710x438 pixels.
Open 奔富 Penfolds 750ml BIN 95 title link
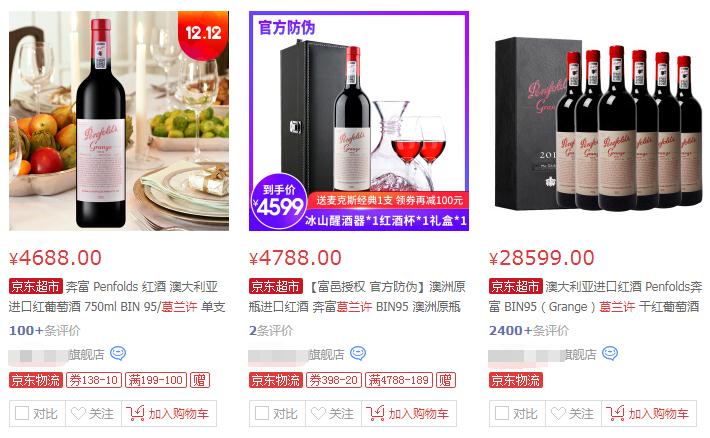tap(117, 297)
